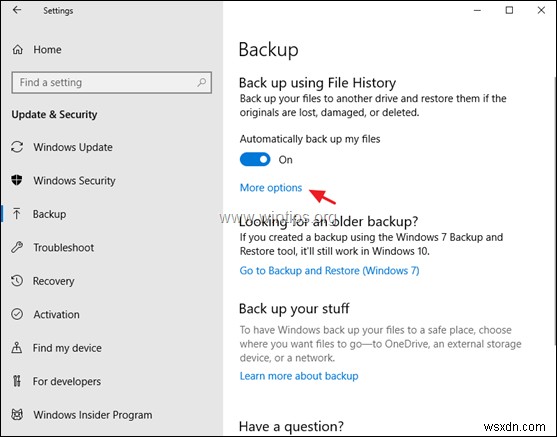Follow Learn more about backup link
This screenshot has height=437, width=557.
click(x=299, y=376)
